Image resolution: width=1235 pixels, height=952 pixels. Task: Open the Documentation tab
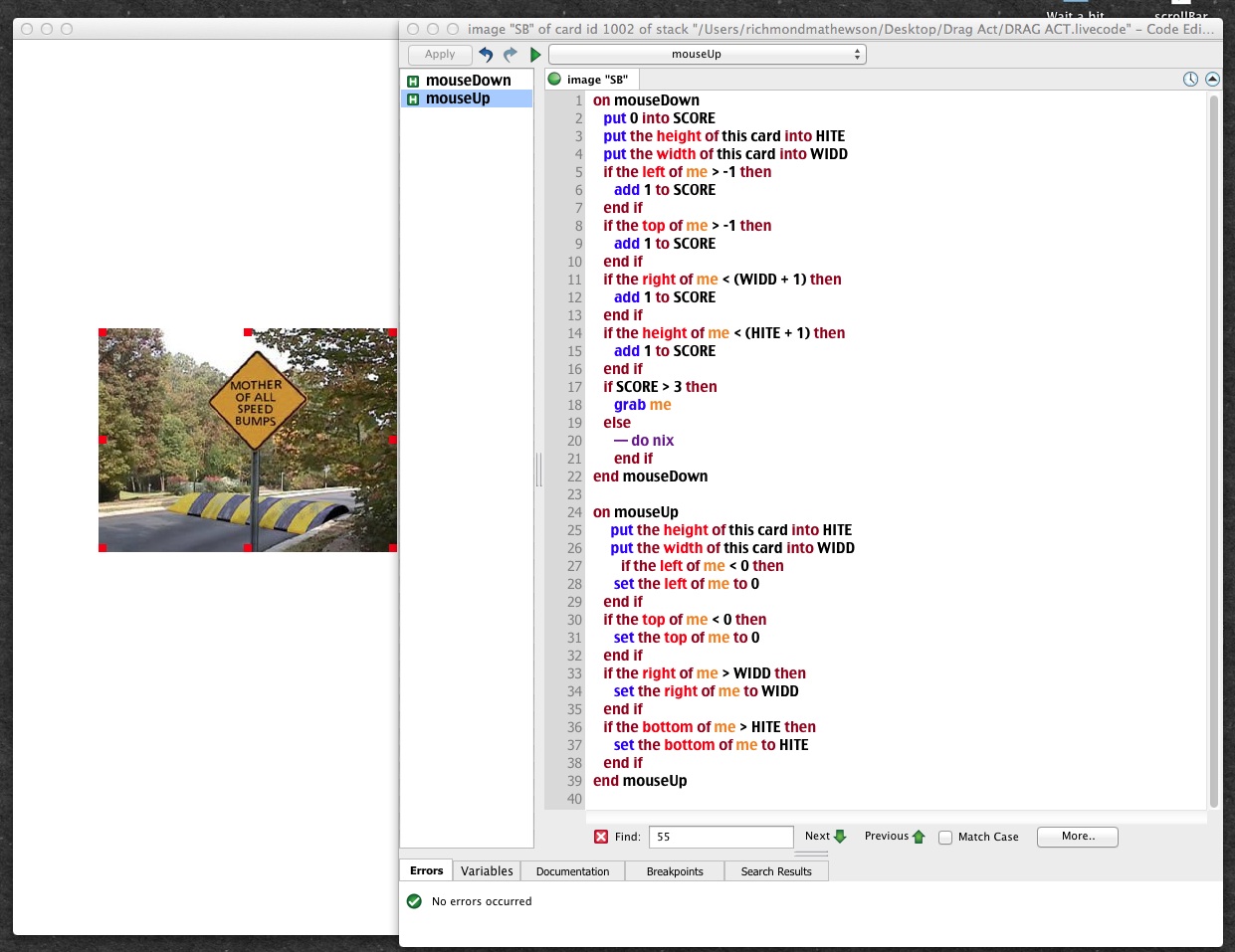572,871
